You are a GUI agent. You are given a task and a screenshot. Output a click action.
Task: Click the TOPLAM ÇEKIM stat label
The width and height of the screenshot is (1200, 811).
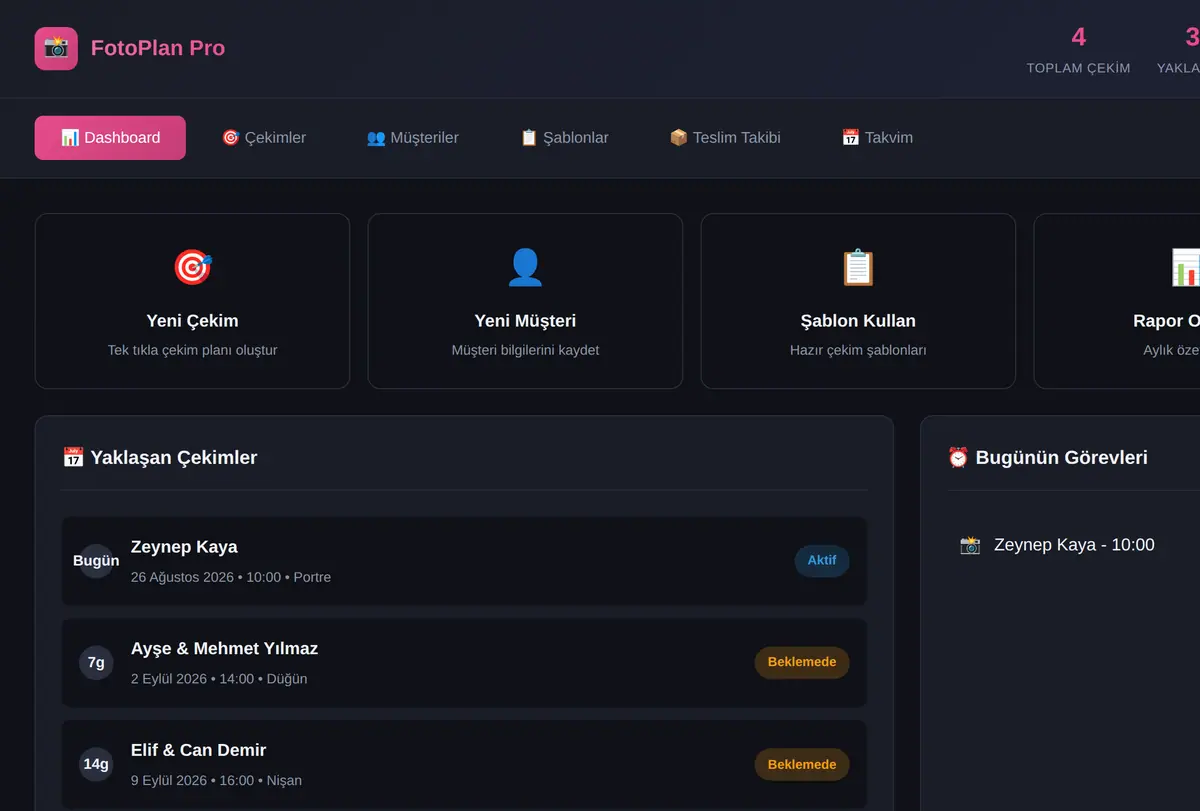pos(1078,68)
